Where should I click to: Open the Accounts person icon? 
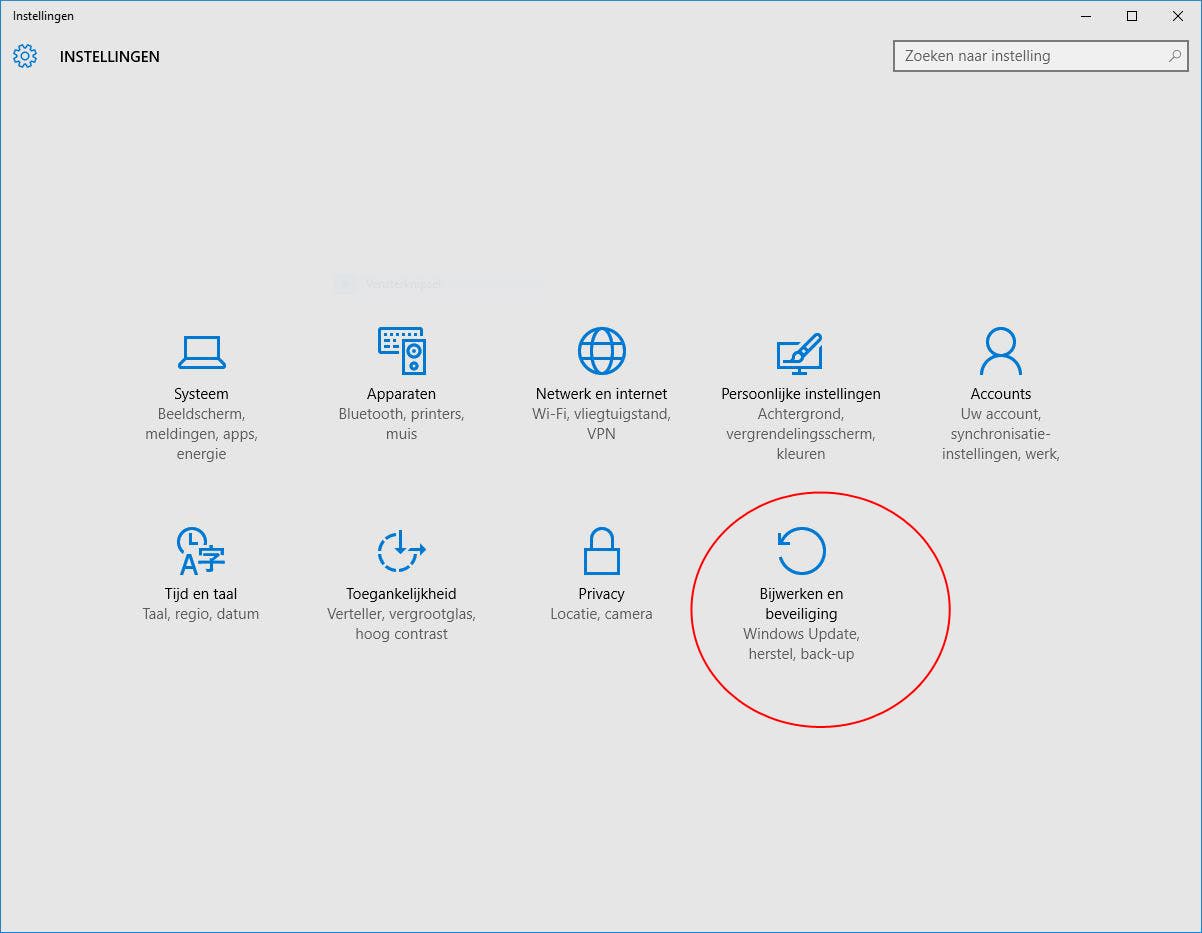click(1001, 351)
